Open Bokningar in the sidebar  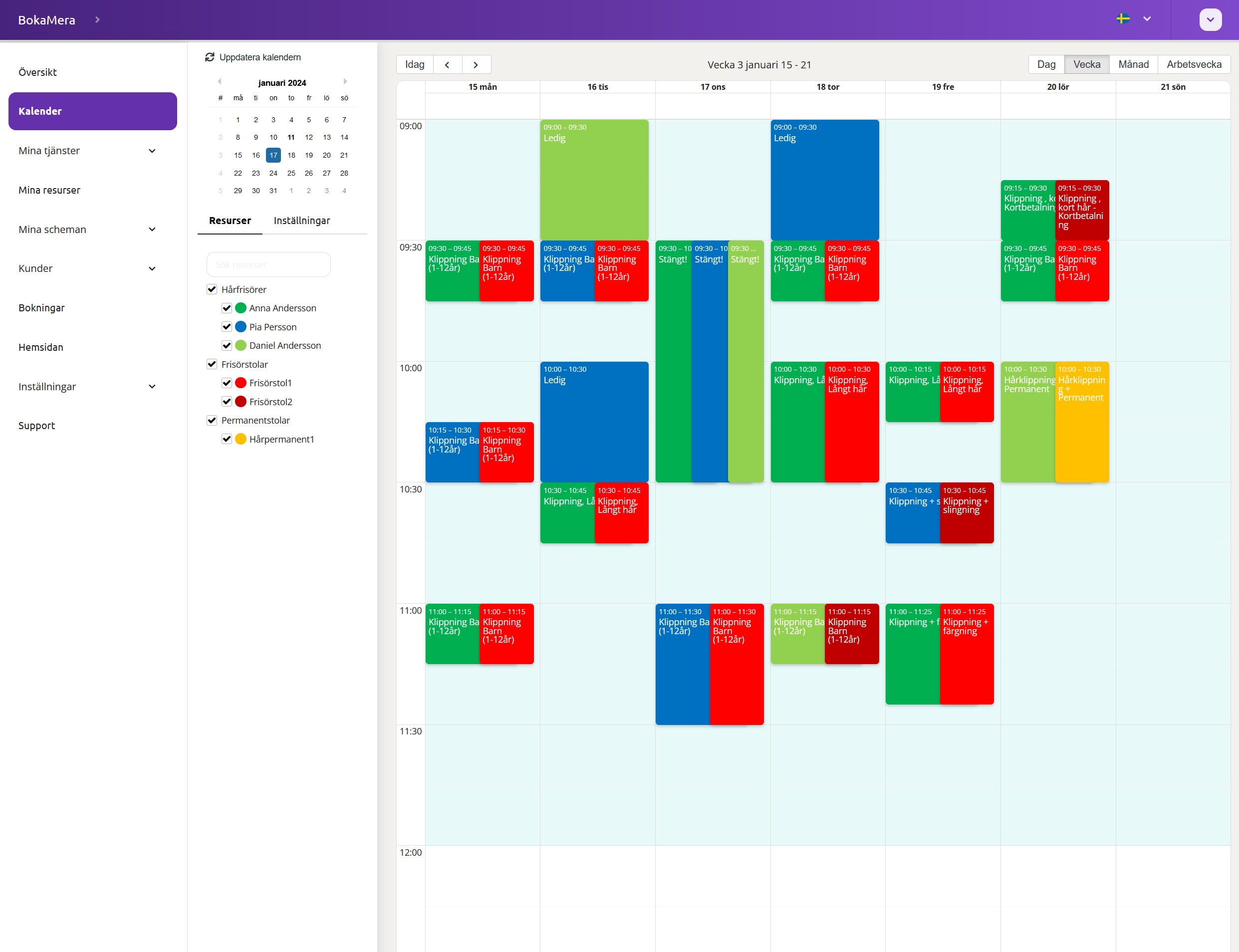click(41, 308)
